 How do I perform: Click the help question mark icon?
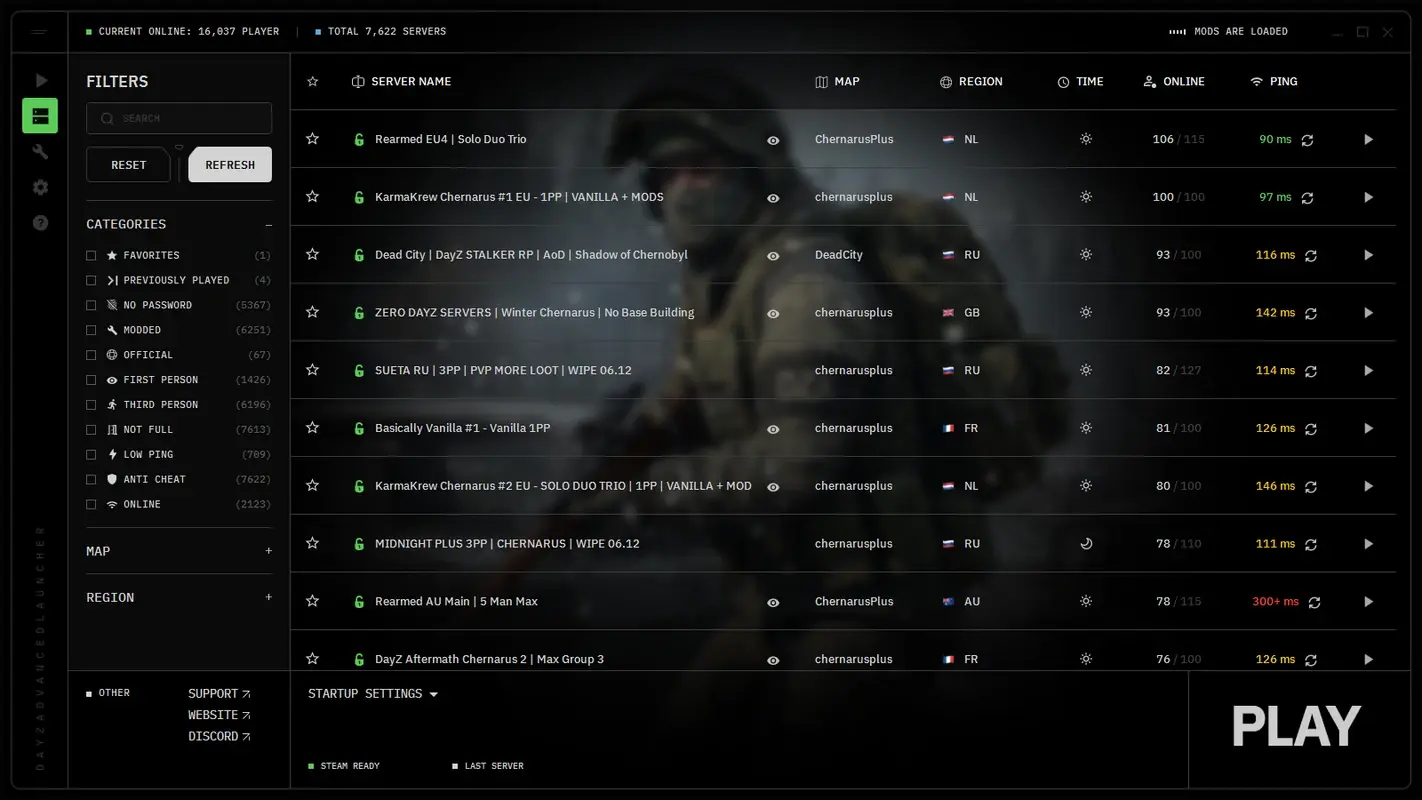(x=40, y=222)
